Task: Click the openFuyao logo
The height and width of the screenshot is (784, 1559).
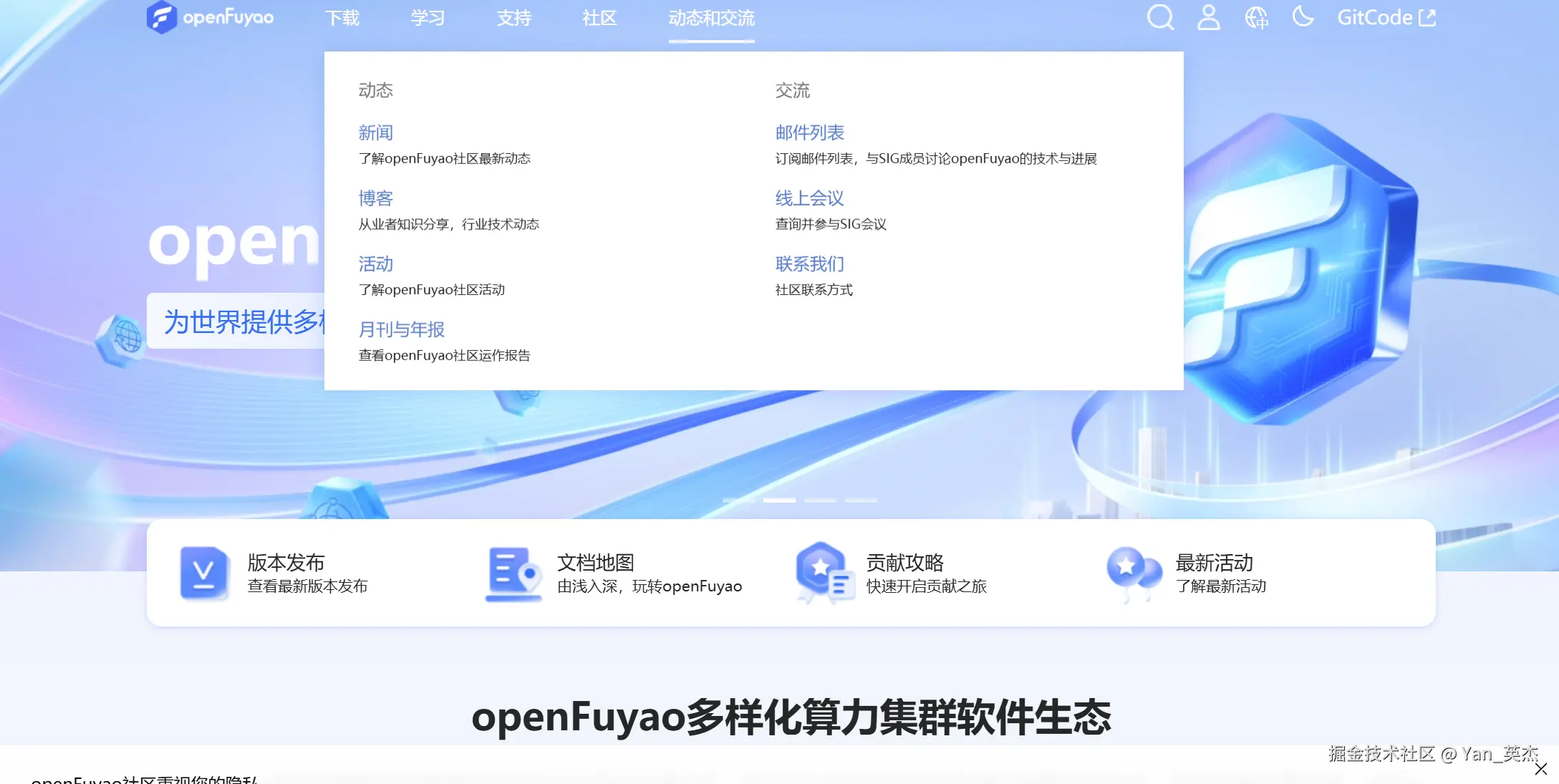Action: [x=210, y=17]
